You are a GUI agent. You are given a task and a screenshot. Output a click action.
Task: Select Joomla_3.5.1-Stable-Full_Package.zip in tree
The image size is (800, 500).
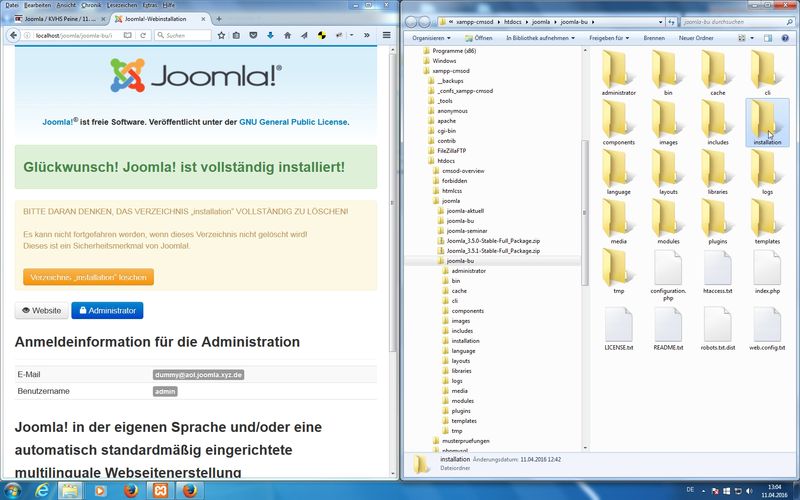(493, 251)
